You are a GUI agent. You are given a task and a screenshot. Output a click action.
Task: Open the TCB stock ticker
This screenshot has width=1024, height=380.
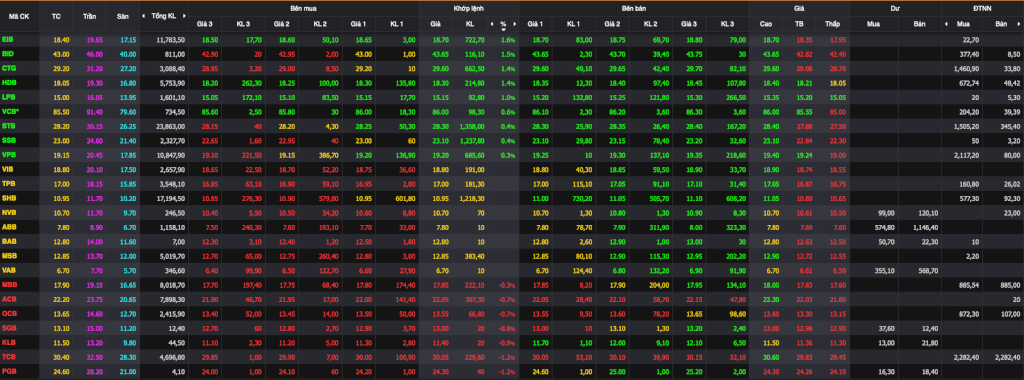click(x=8, y=356)
